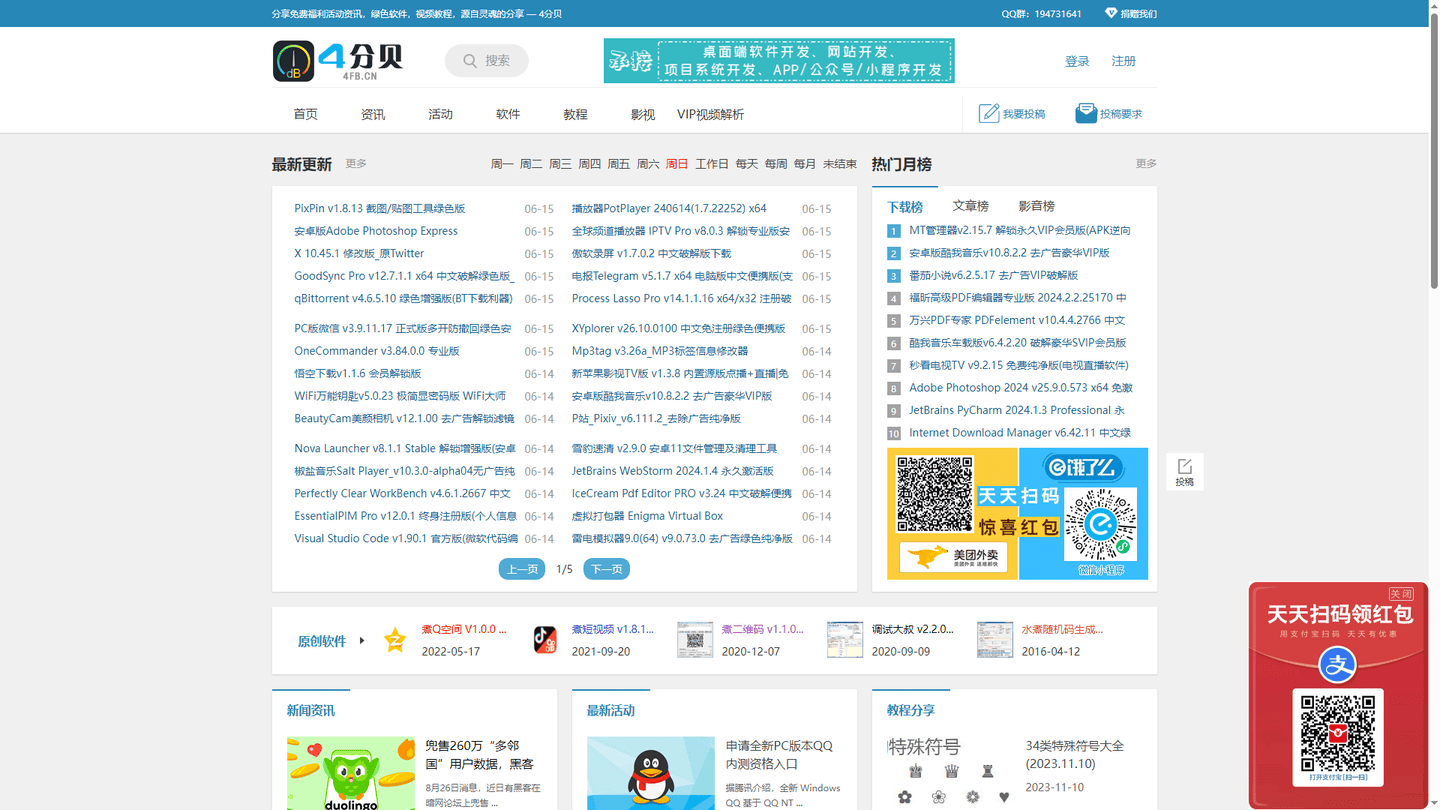Click the 投稿要求 envelope icon
This screenshot has width=1440, height=810.
pyautogui.click(x=1086, y=113)
